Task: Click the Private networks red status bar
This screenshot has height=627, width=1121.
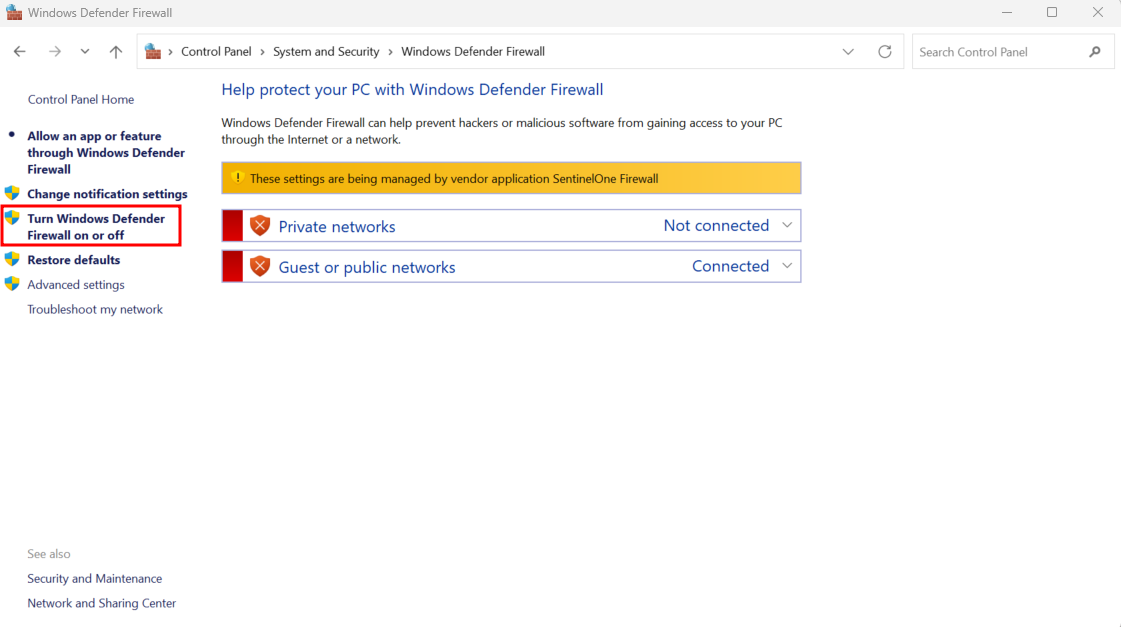Action: [x=232, y=226]
